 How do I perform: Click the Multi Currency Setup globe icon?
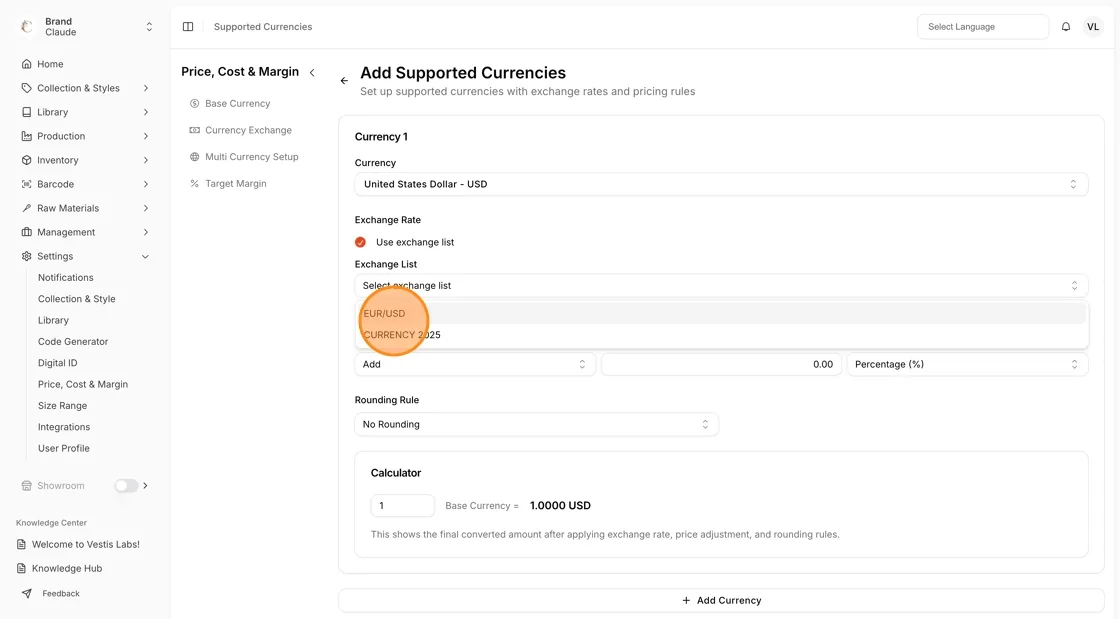(194, 157)
